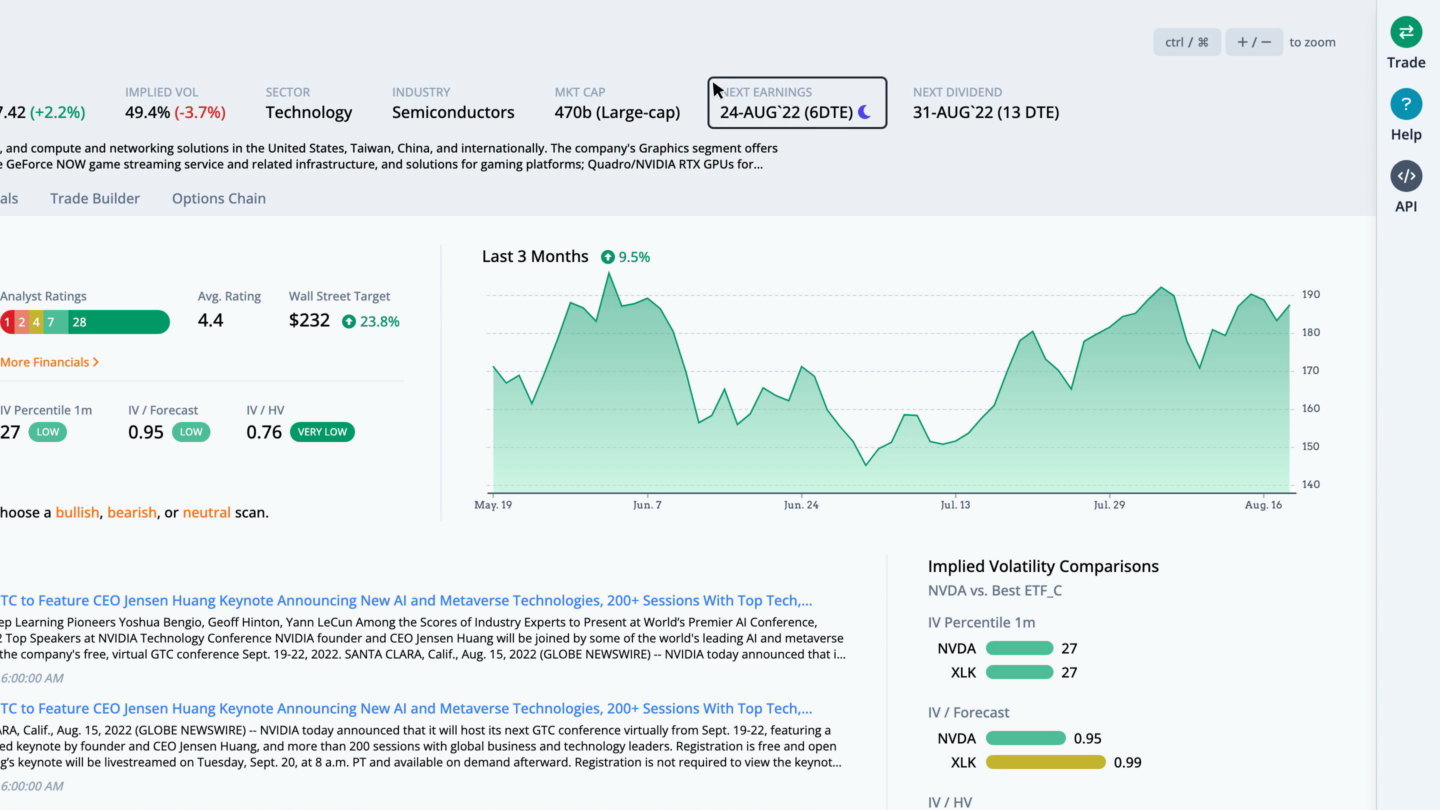Select the bearish scan option
The width and height of the screenshot is (1440, 810).
tap(132, 512)
